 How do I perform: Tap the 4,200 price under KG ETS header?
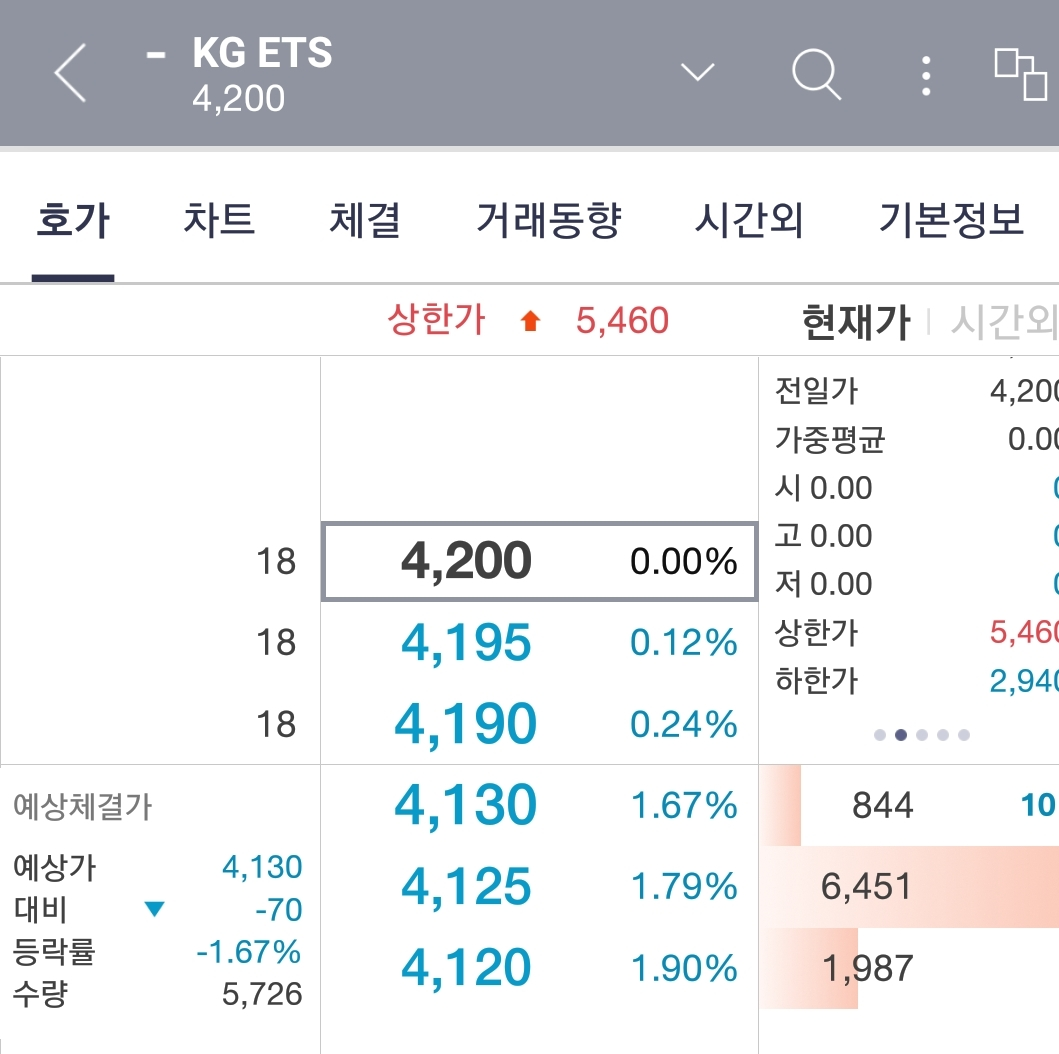(238, 99)
